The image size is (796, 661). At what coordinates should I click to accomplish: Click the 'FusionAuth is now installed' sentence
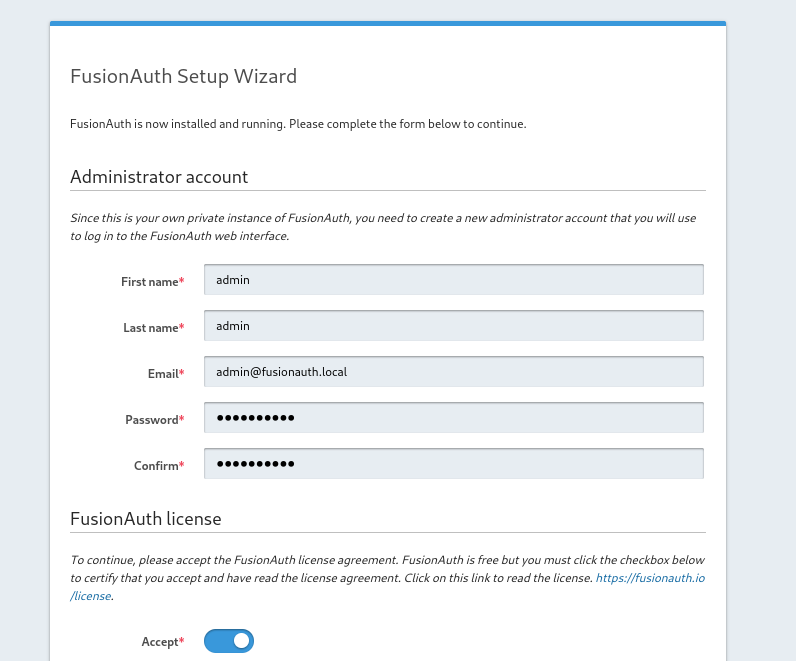(298, 124)
